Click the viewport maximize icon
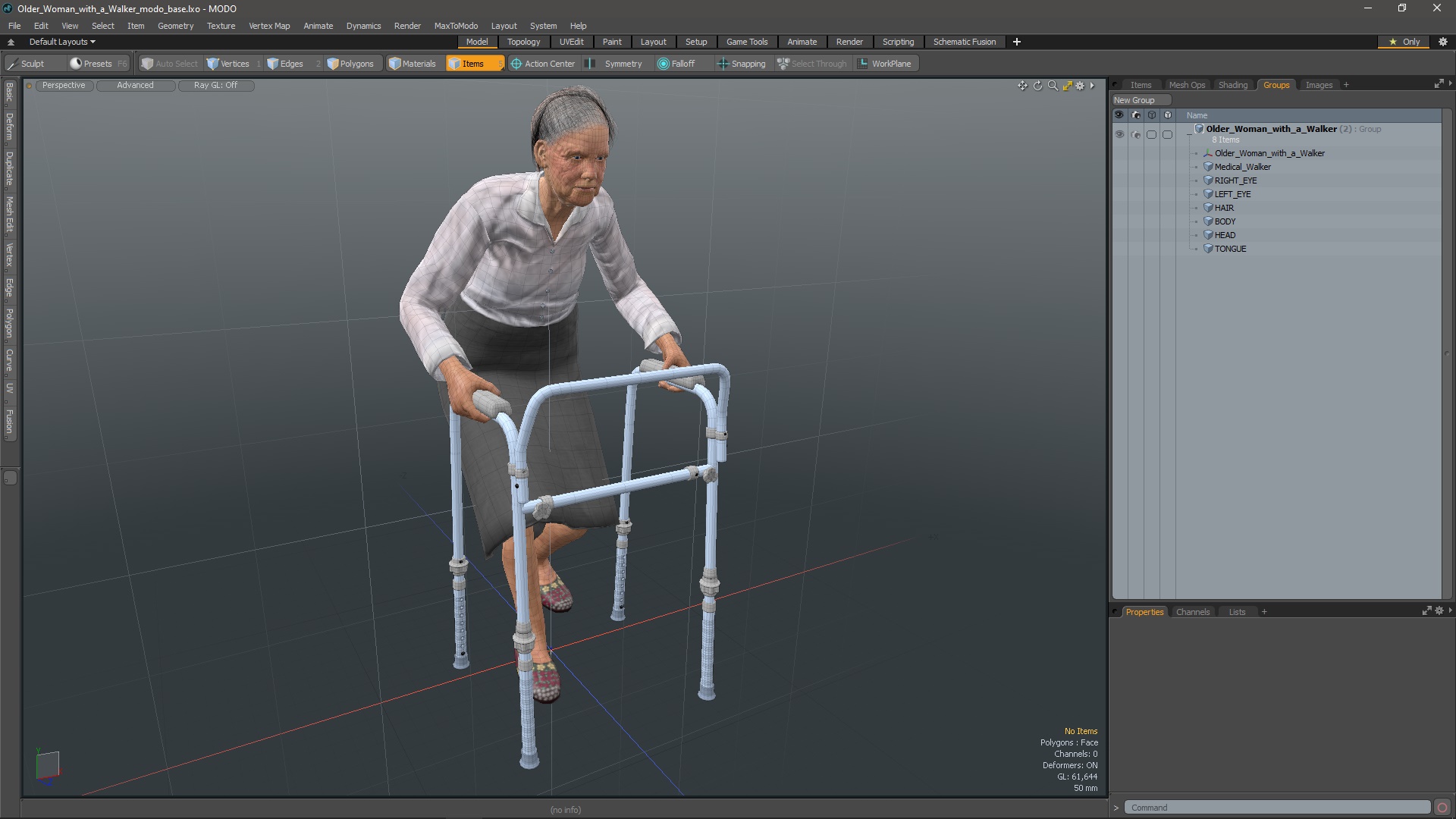This screenshot has width=1456, height=819. coord(1067,86)
